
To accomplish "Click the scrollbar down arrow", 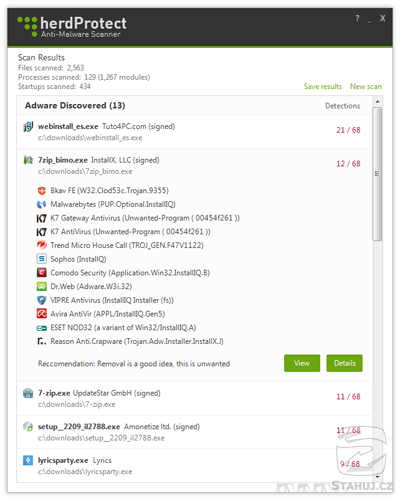I will coord(377,477).
